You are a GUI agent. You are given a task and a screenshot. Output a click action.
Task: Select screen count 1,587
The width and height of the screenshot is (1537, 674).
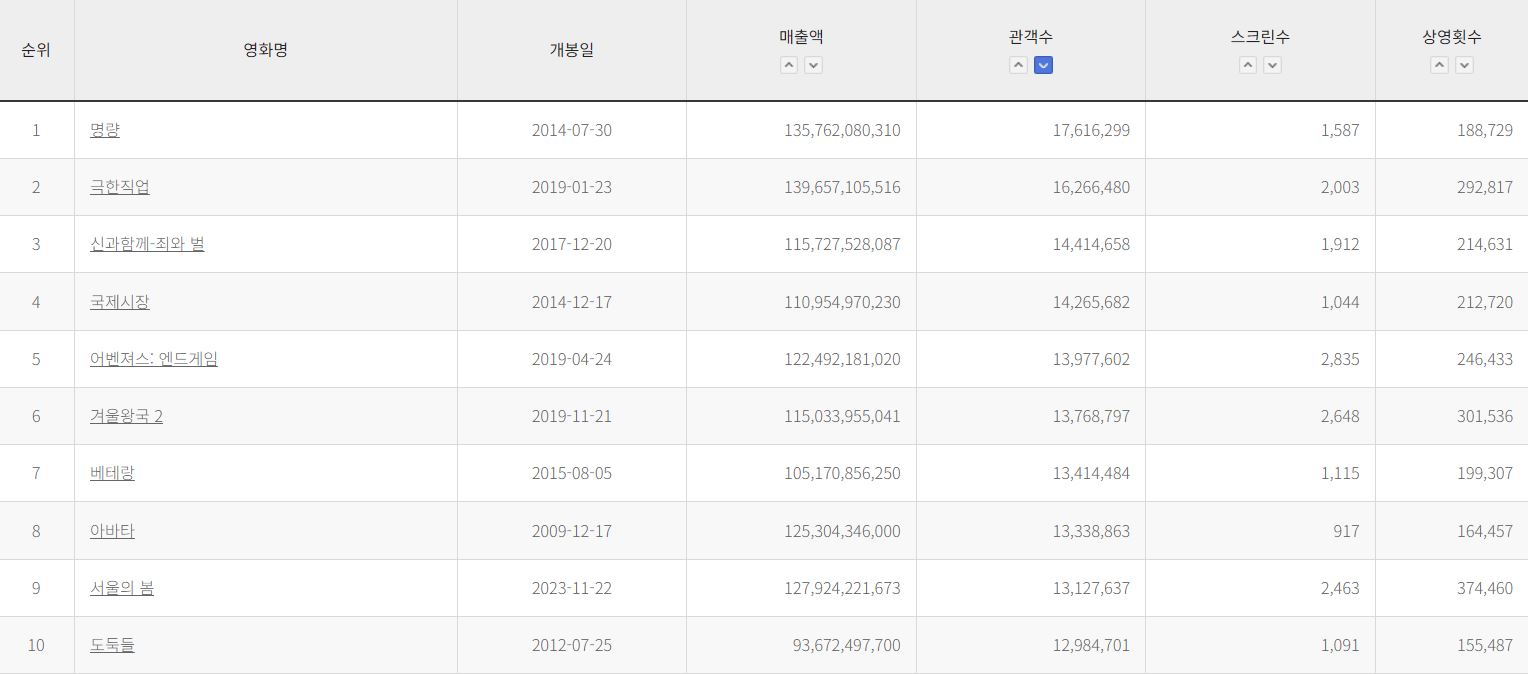(x=1340, y=130)
